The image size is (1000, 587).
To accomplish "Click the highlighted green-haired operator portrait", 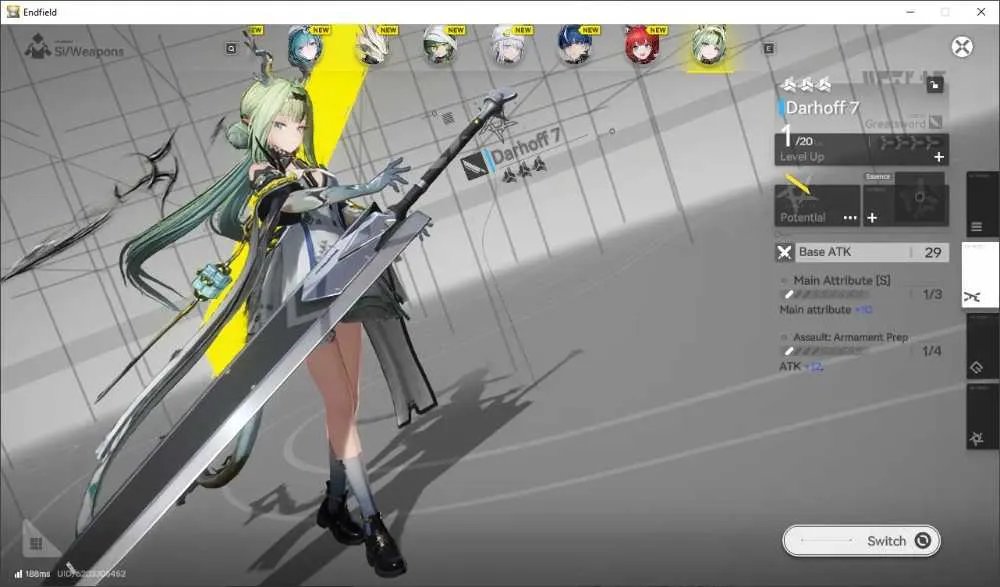I will (709, 47).
